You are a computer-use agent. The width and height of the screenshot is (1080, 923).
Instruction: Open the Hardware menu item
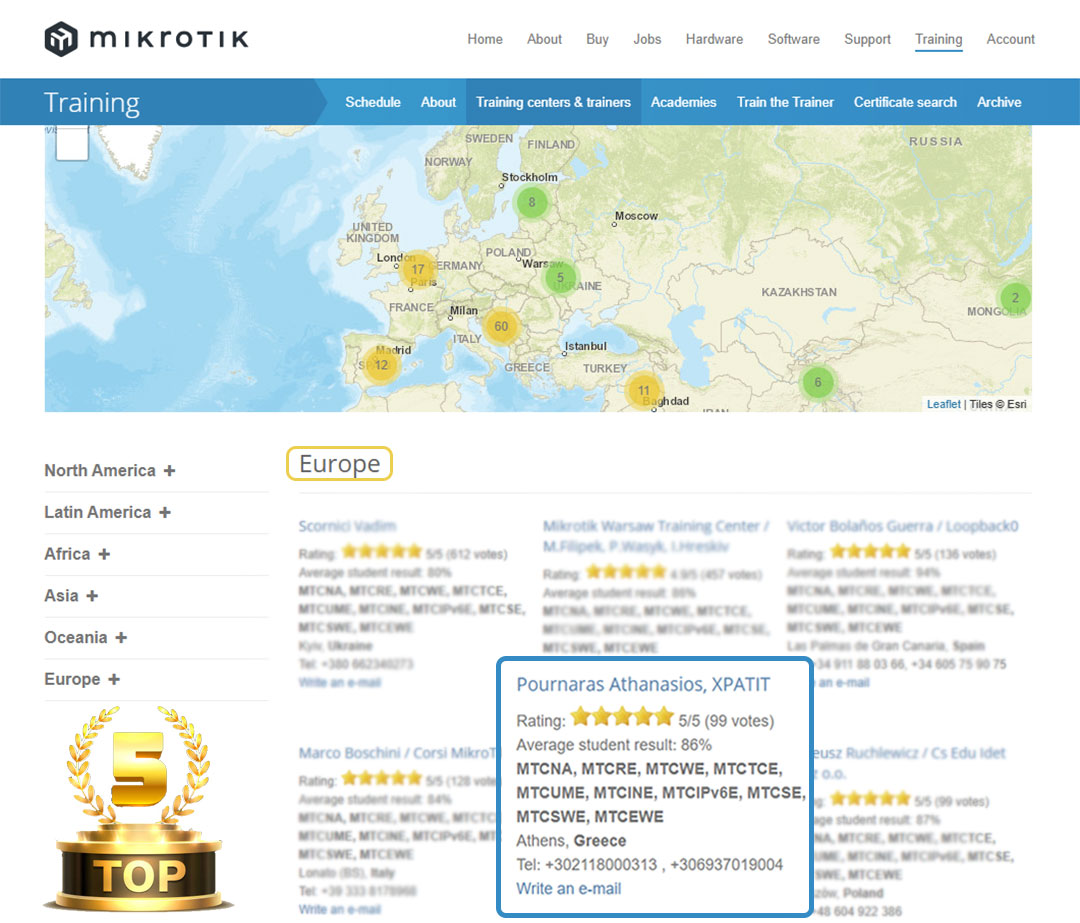click(x=714, y=39)
